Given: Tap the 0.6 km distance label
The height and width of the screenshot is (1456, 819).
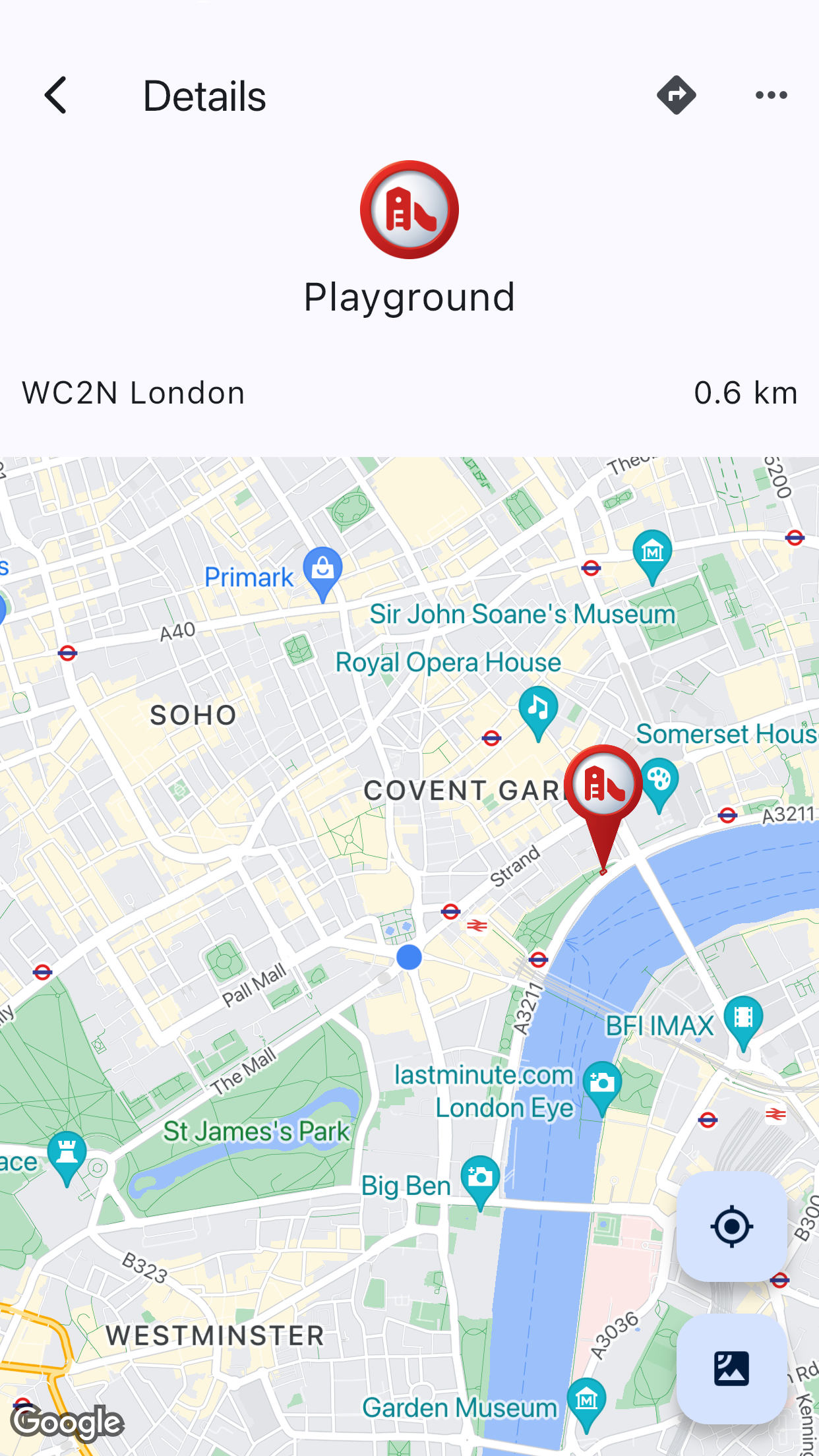Looking at the screenshot, I should click(746, 393).
